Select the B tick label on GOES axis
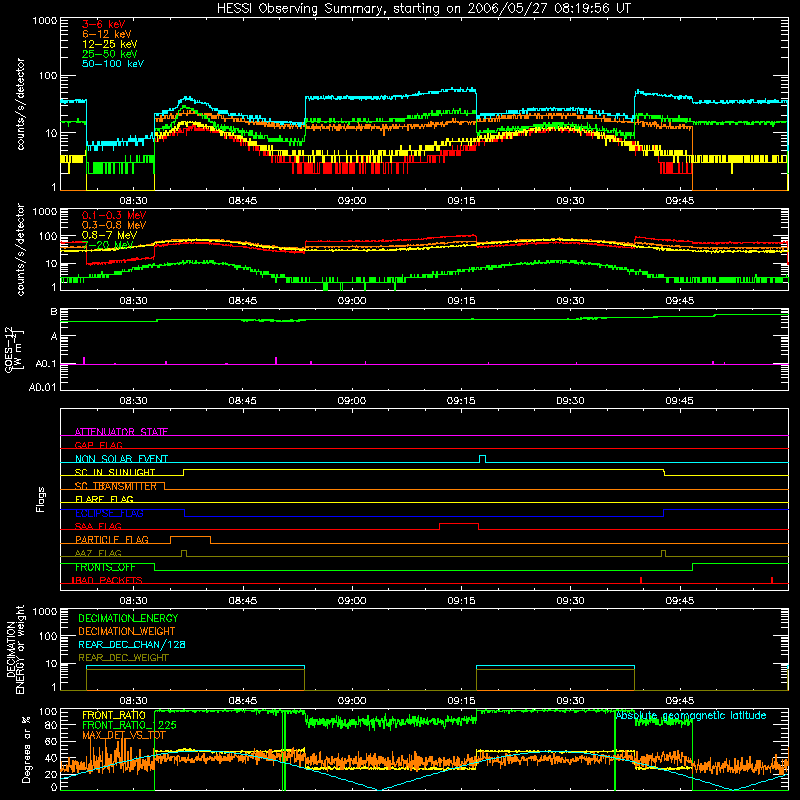This screenshot has width=800, height=800. coord(54,312)
